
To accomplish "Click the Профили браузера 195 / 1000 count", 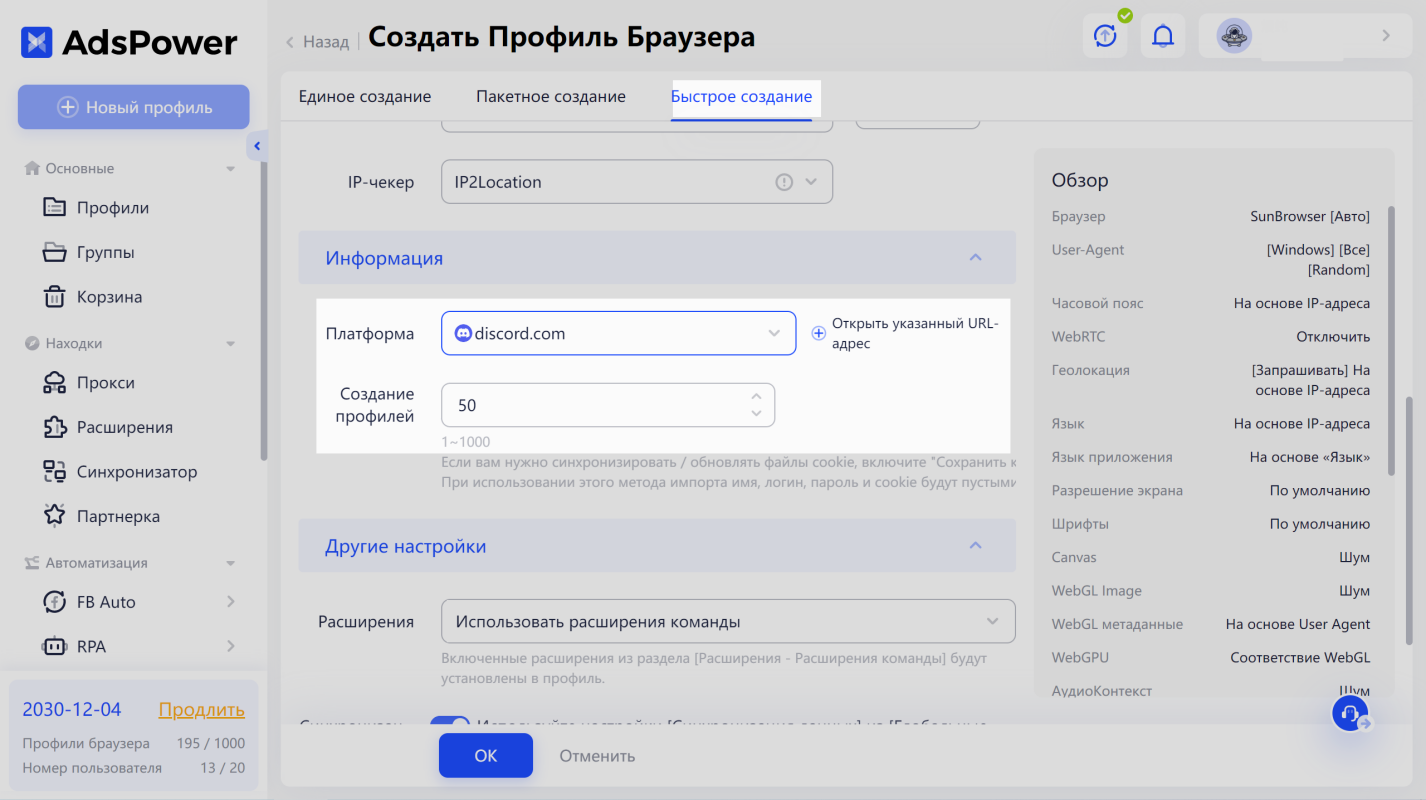I will pyautogui.click(x=211, y=743).
